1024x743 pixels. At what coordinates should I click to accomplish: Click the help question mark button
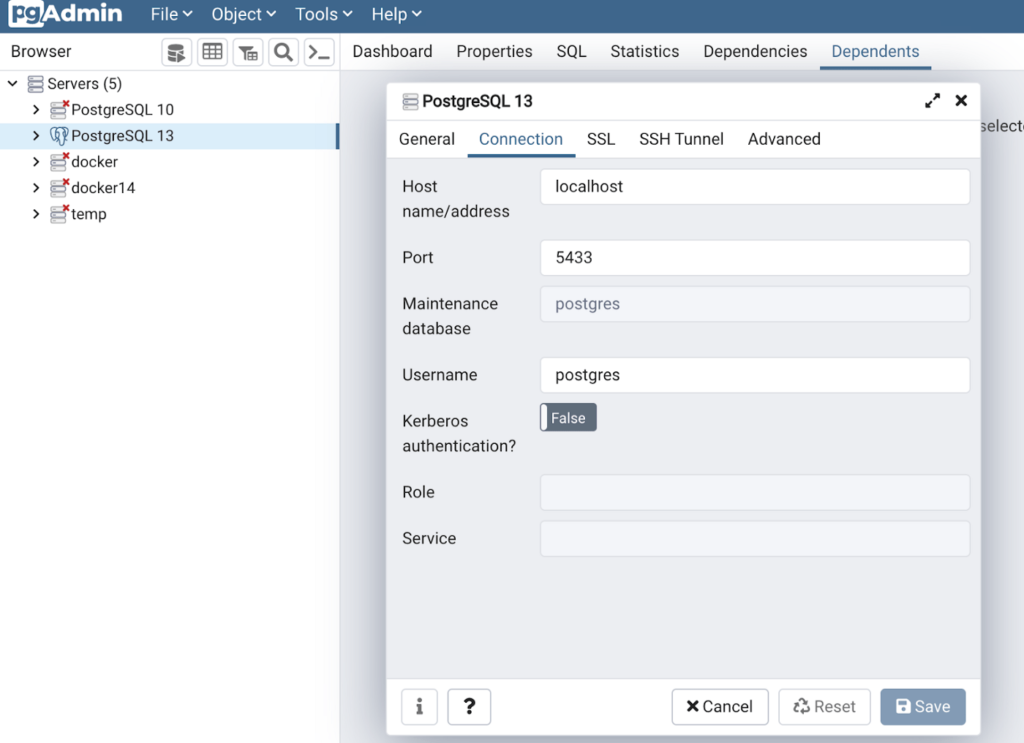tap(469, 706)
